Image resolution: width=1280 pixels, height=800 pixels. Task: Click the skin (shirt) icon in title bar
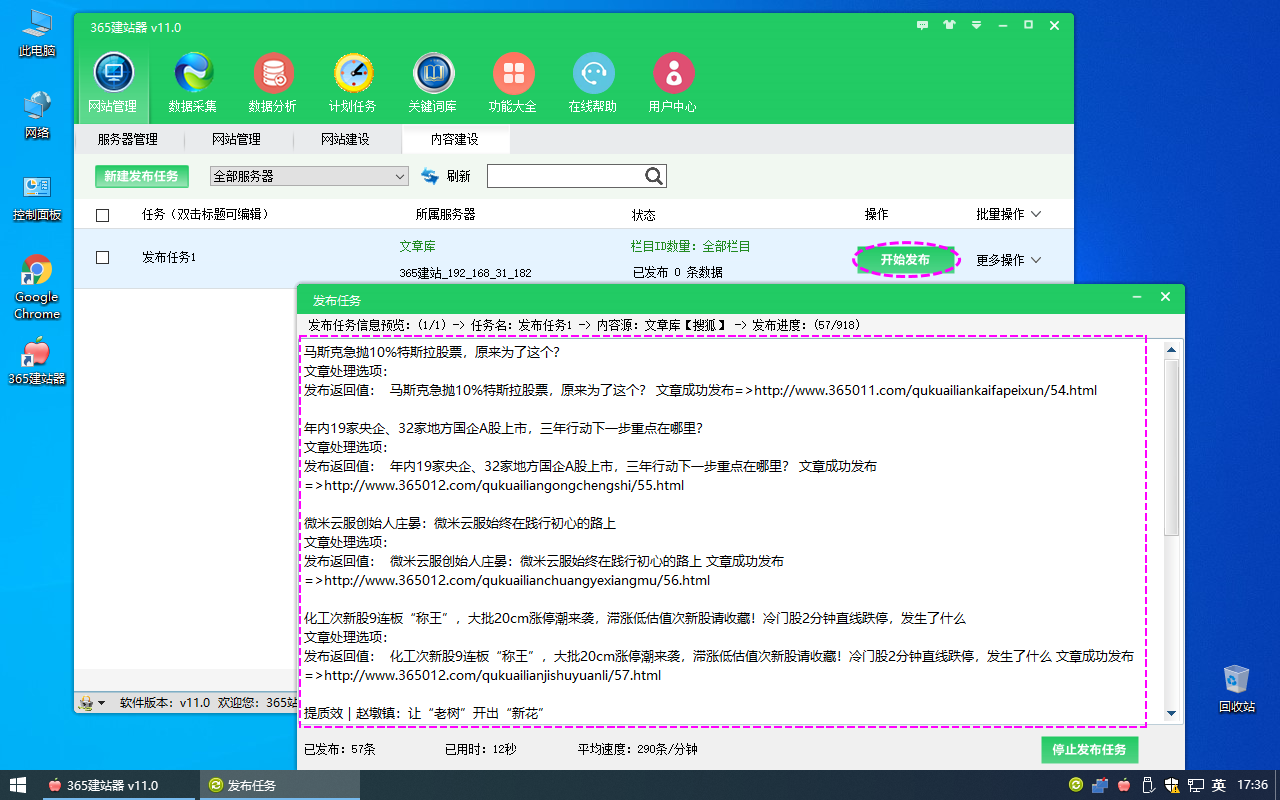950,26
